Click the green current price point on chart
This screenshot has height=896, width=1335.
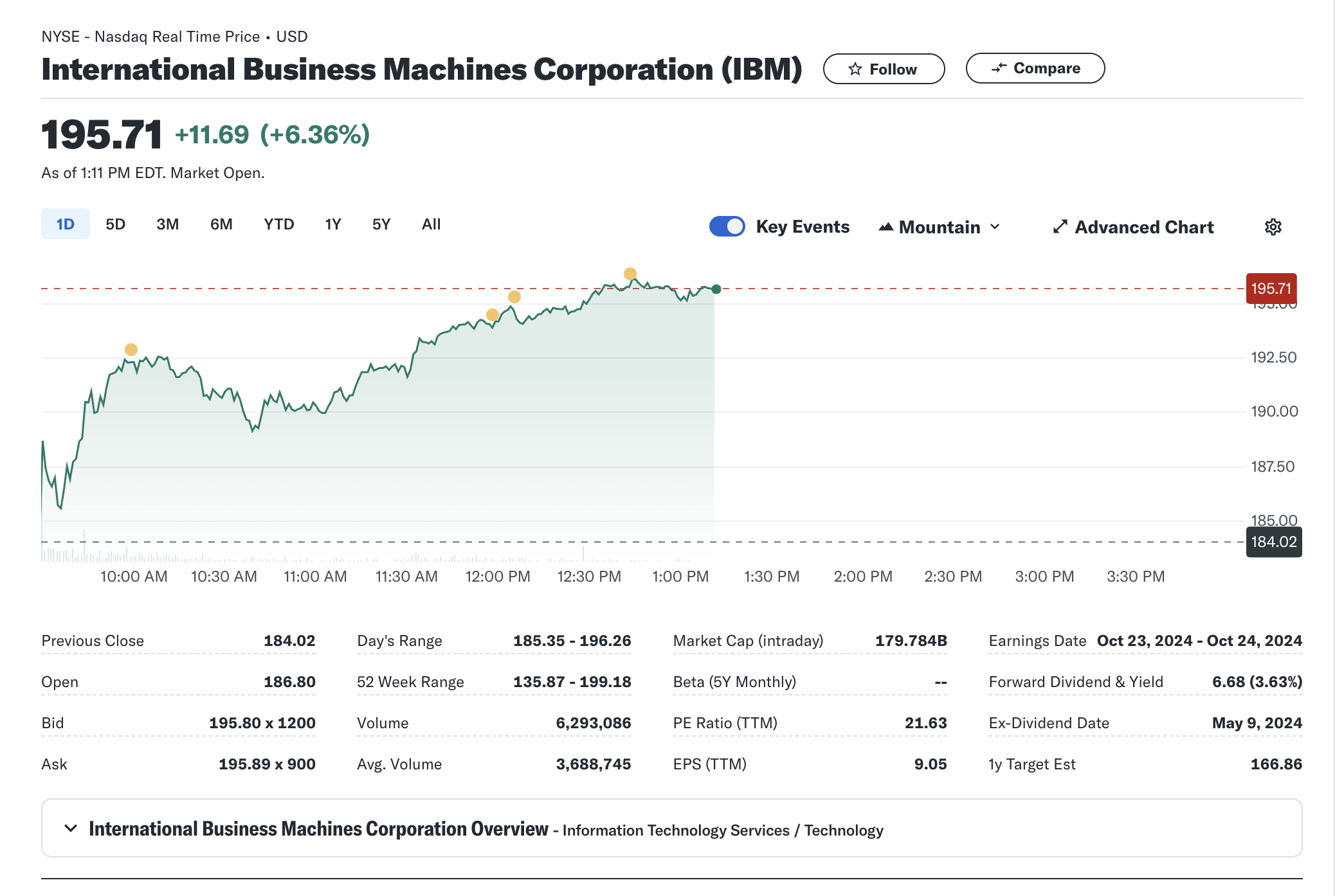point(716,289)
